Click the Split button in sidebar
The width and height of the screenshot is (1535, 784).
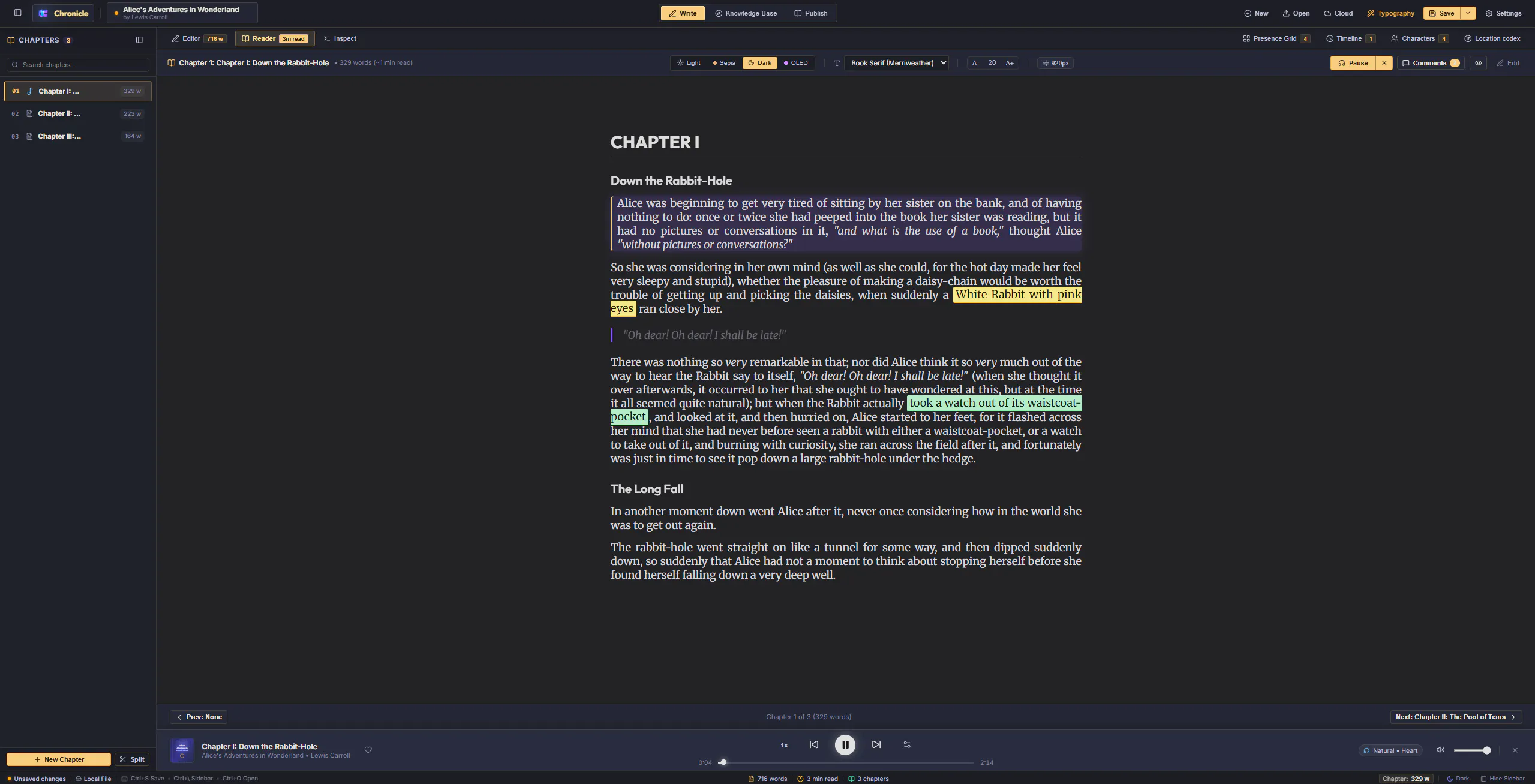pos(132,759)
